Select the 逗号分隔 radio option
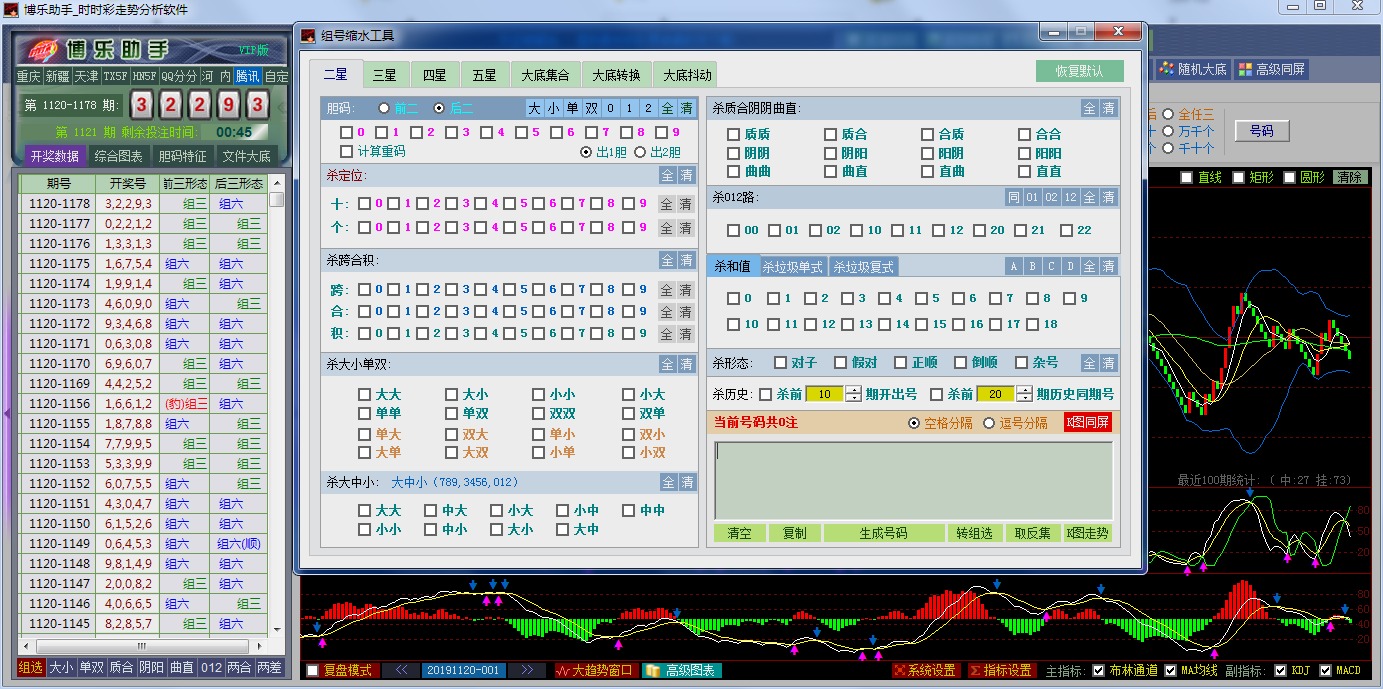The width and height of the screenshot is (1383, 689). (990, 423)
